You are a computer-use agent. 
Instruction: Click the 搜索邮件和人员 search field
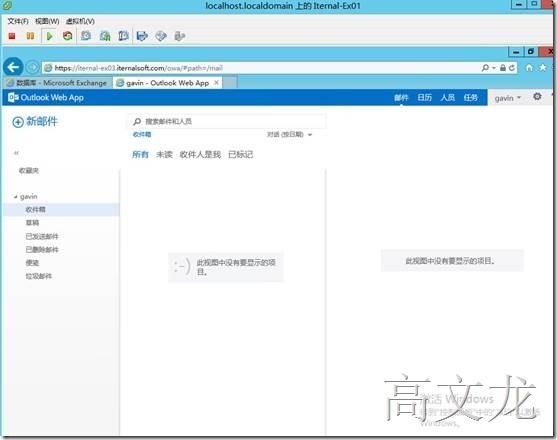point(227,121)
